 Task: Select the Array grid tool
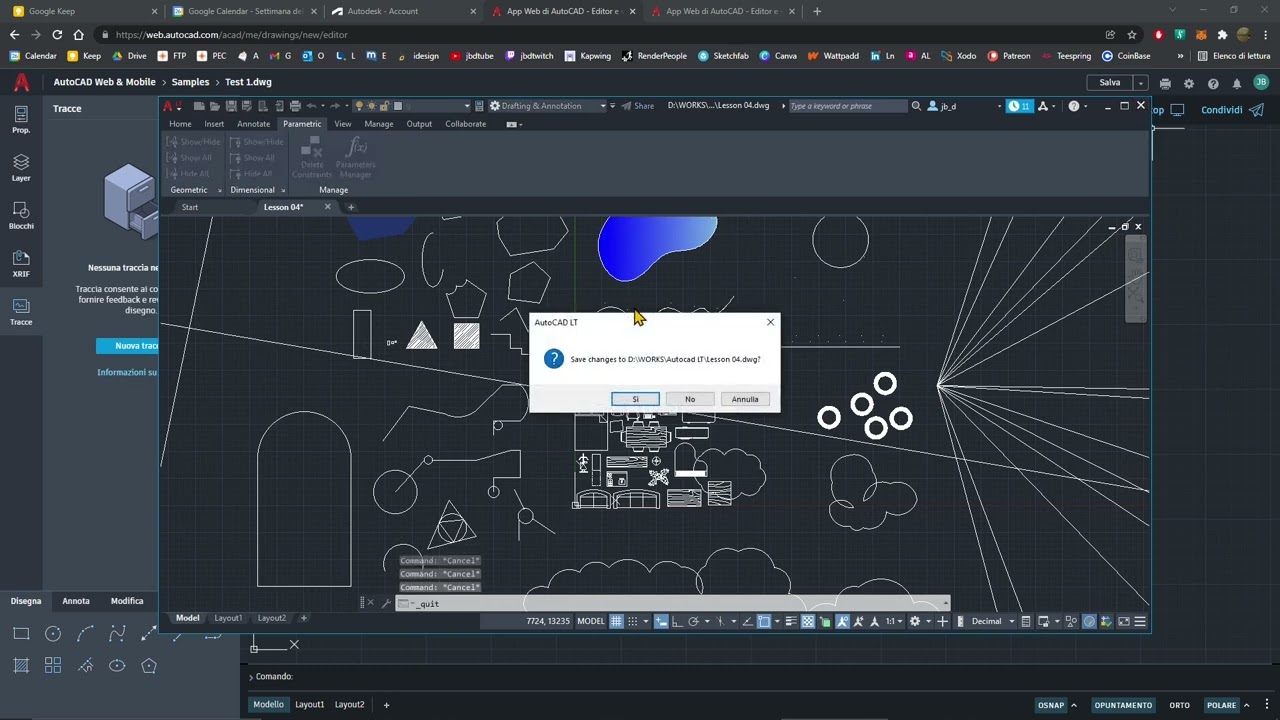click(x=53, y=666)
